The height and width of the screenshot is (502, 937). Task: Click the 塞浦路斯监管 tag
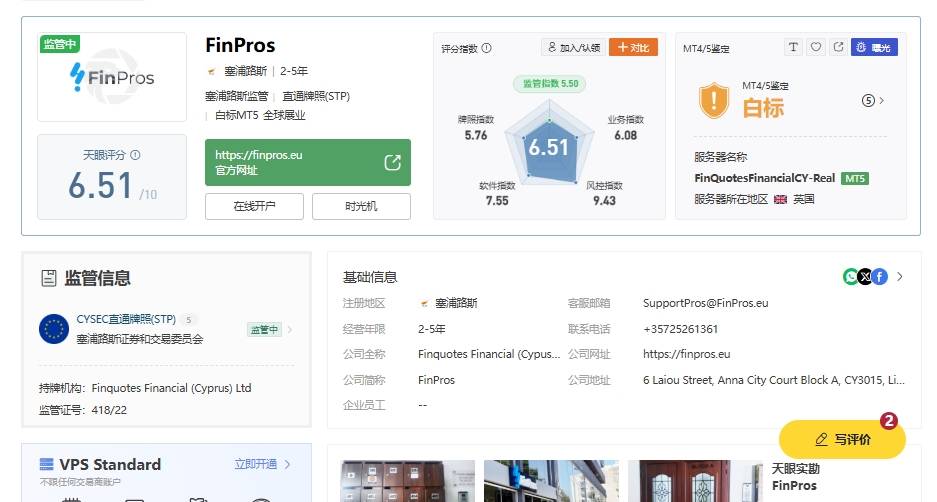click(x=237, y=96)
